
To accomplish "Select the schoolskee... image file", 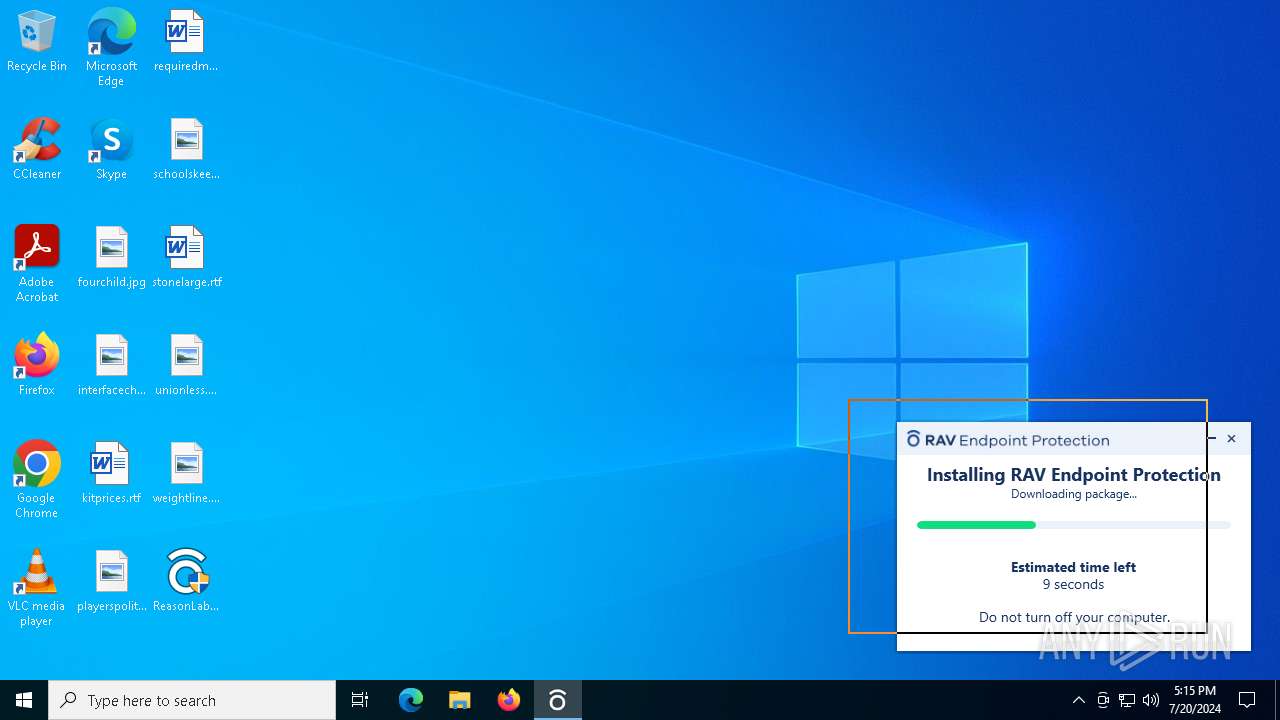I will 186,150.
